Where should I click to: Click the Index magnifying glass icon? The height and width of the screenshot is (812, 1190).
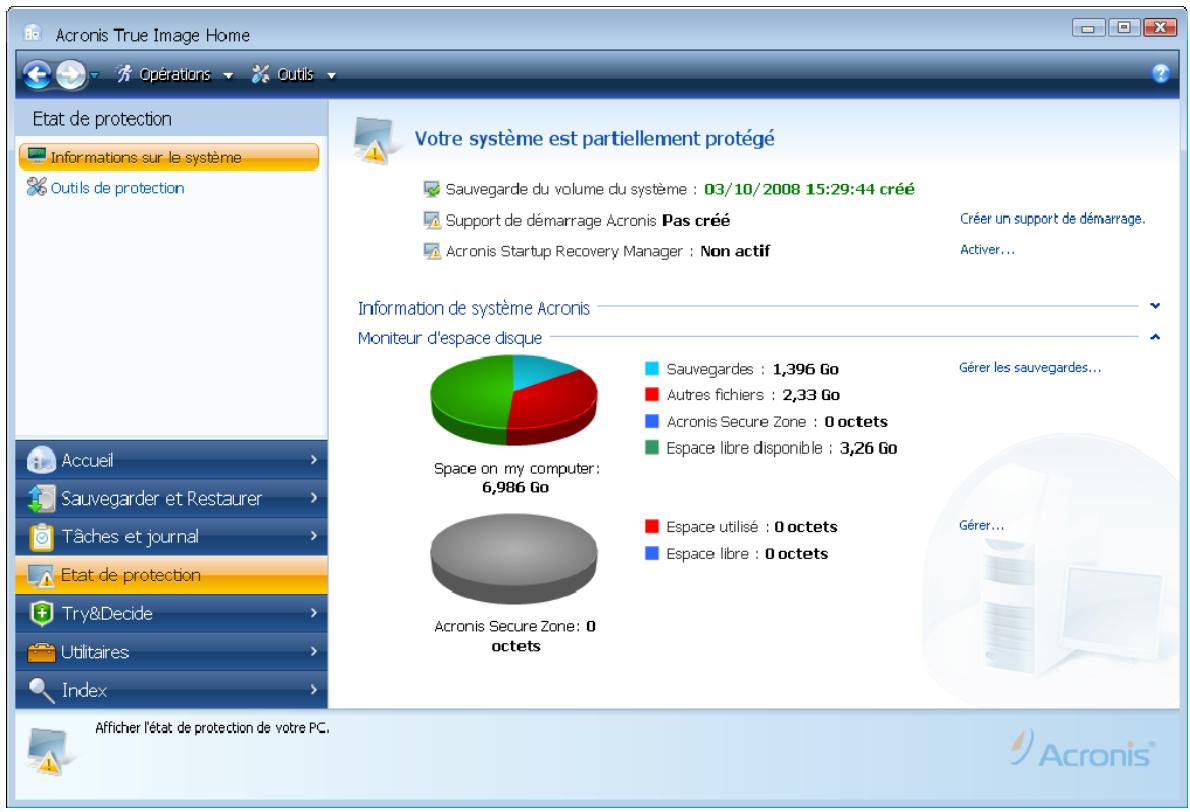41,691
